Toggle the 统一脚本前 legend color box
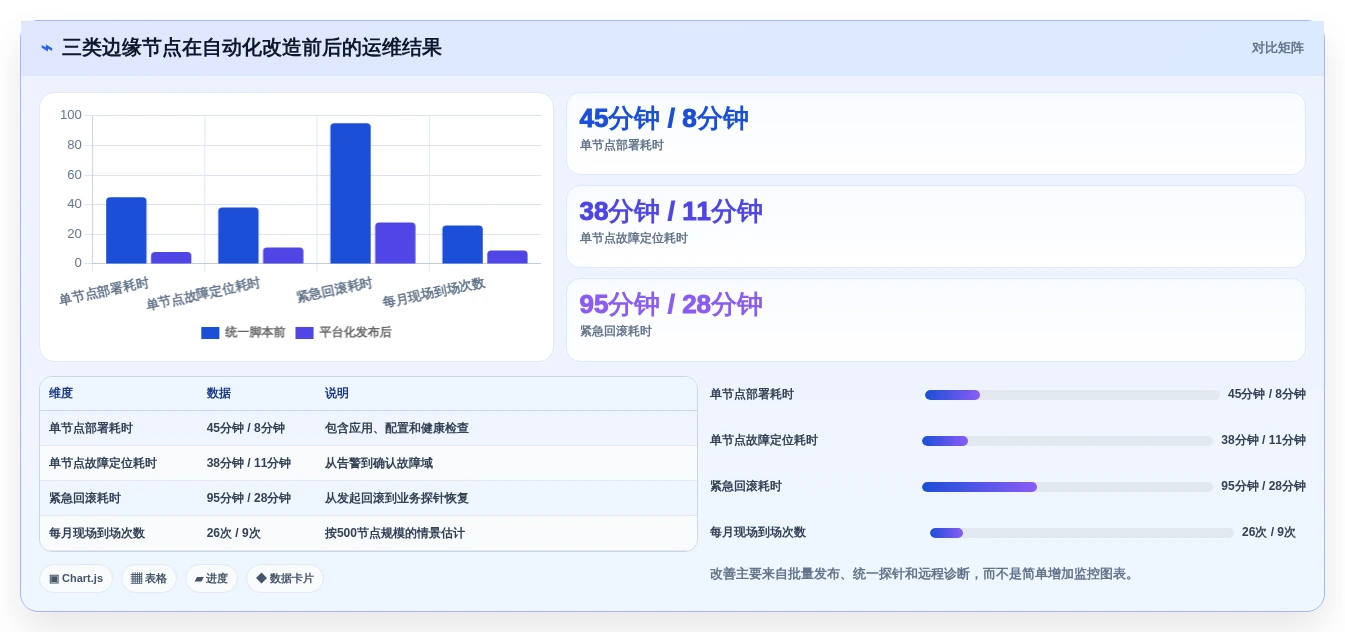1345x632 pixels. pyautogui.click(x=210, y=333)
